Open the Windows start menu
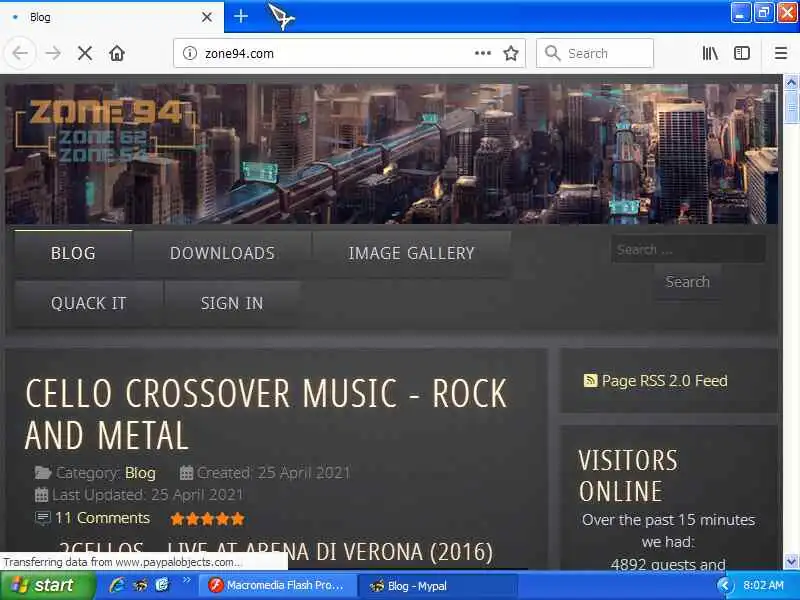 pos(47,585)
